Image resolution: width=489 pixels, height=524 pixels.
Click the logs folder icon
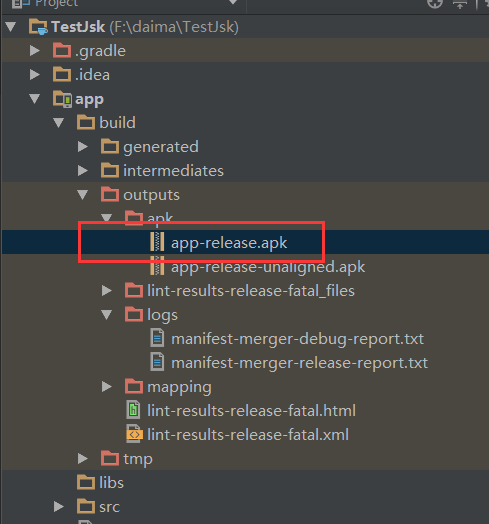134,314
